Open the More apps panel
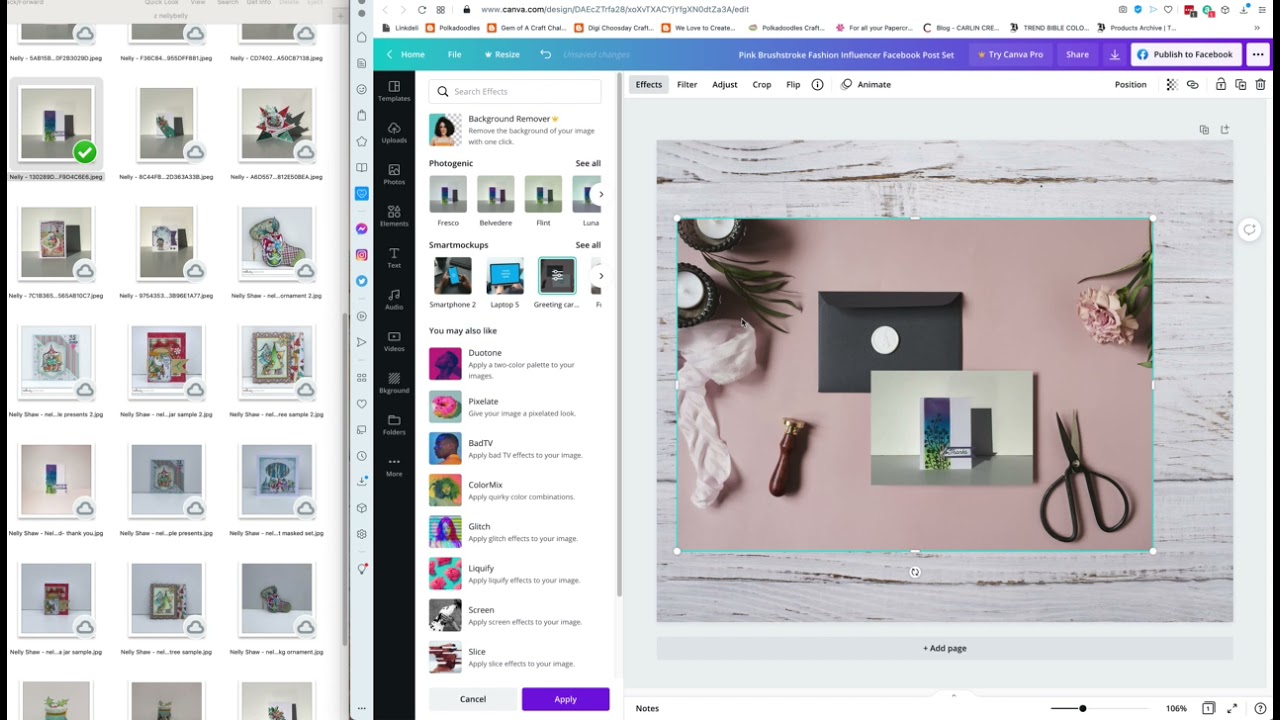 (x=394, y=466)
